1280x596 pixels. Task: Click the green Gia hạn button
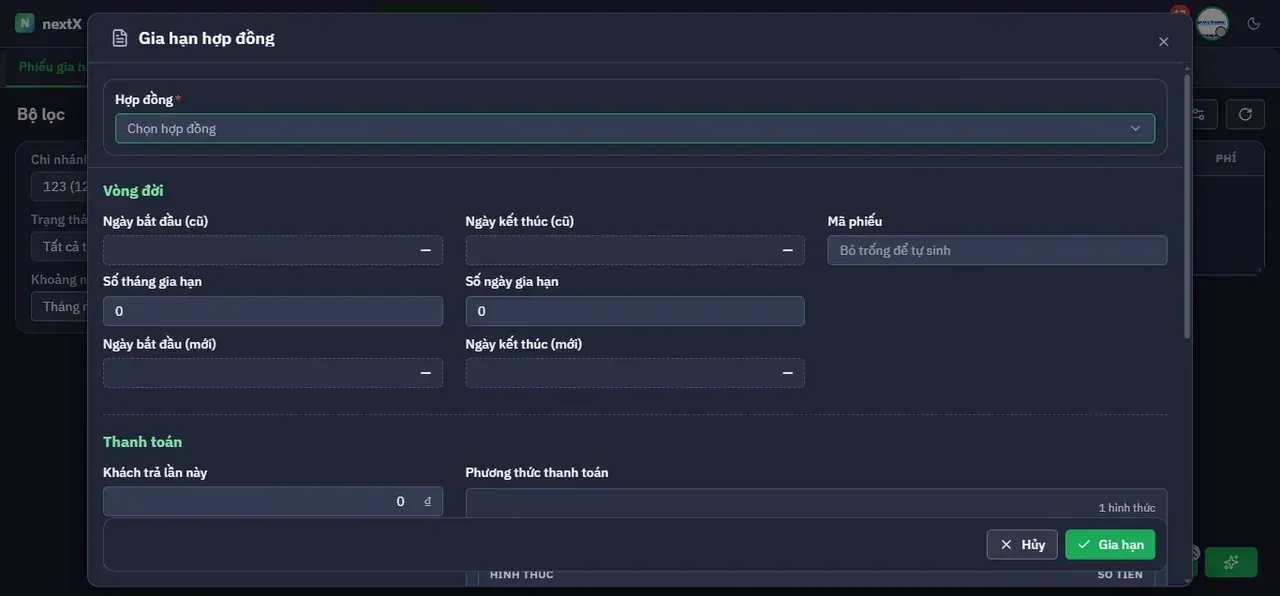pyautogui.click(x=1110, y=544)
